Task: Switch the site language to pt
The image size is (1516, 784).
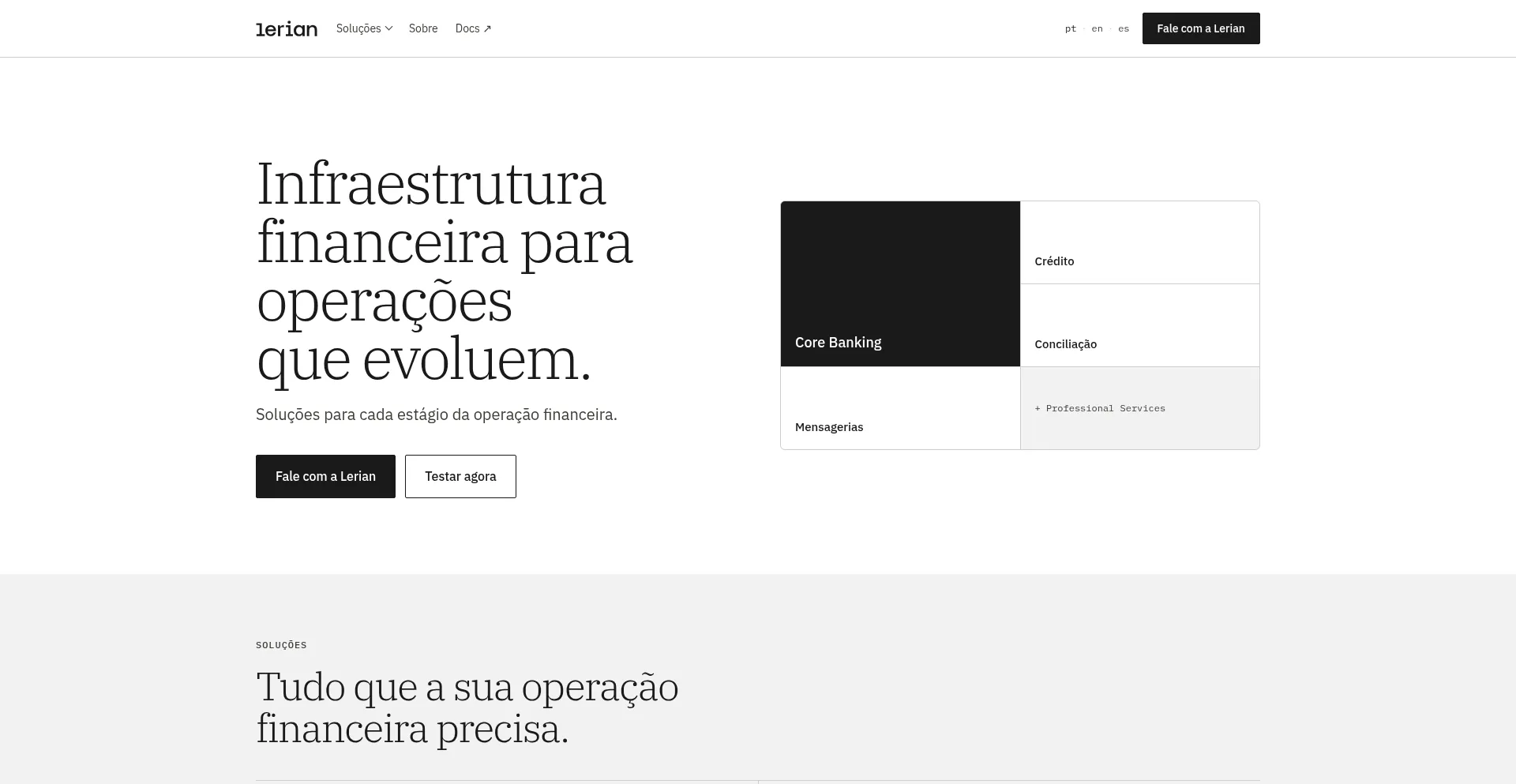Action: 1071,28
